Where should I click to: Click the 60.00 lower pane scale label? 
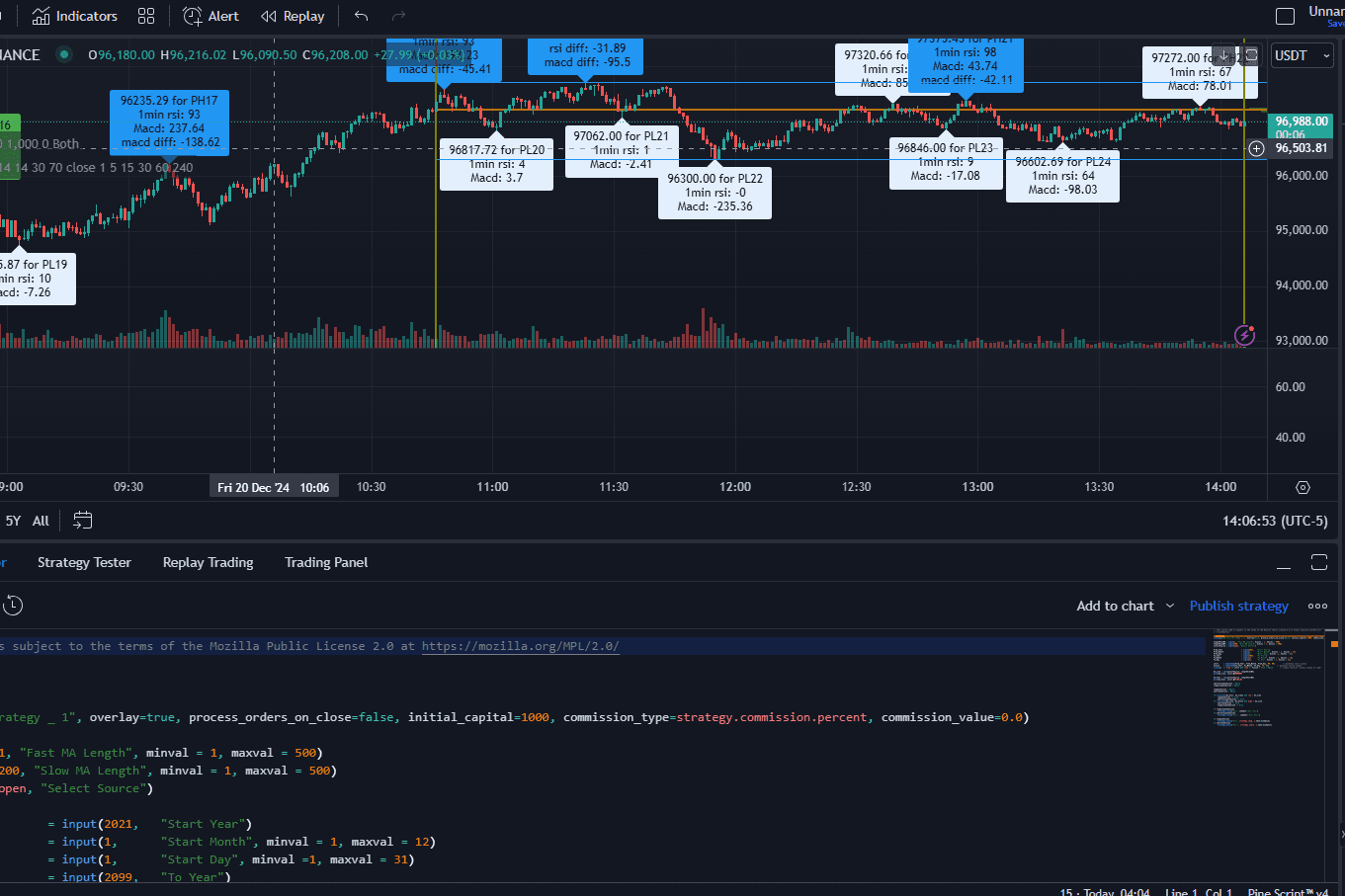click(x=1290, y=387)
